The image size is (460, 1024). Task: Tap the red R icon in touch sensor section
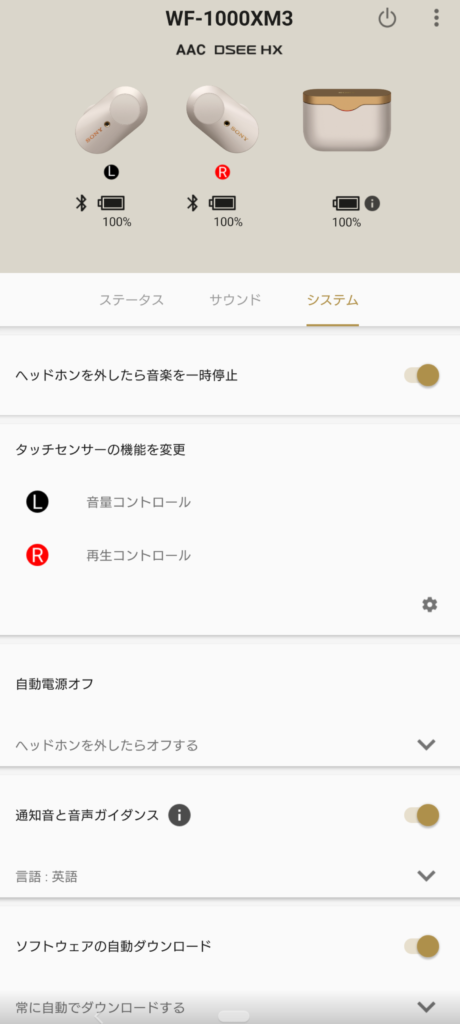tap(37, 555)
